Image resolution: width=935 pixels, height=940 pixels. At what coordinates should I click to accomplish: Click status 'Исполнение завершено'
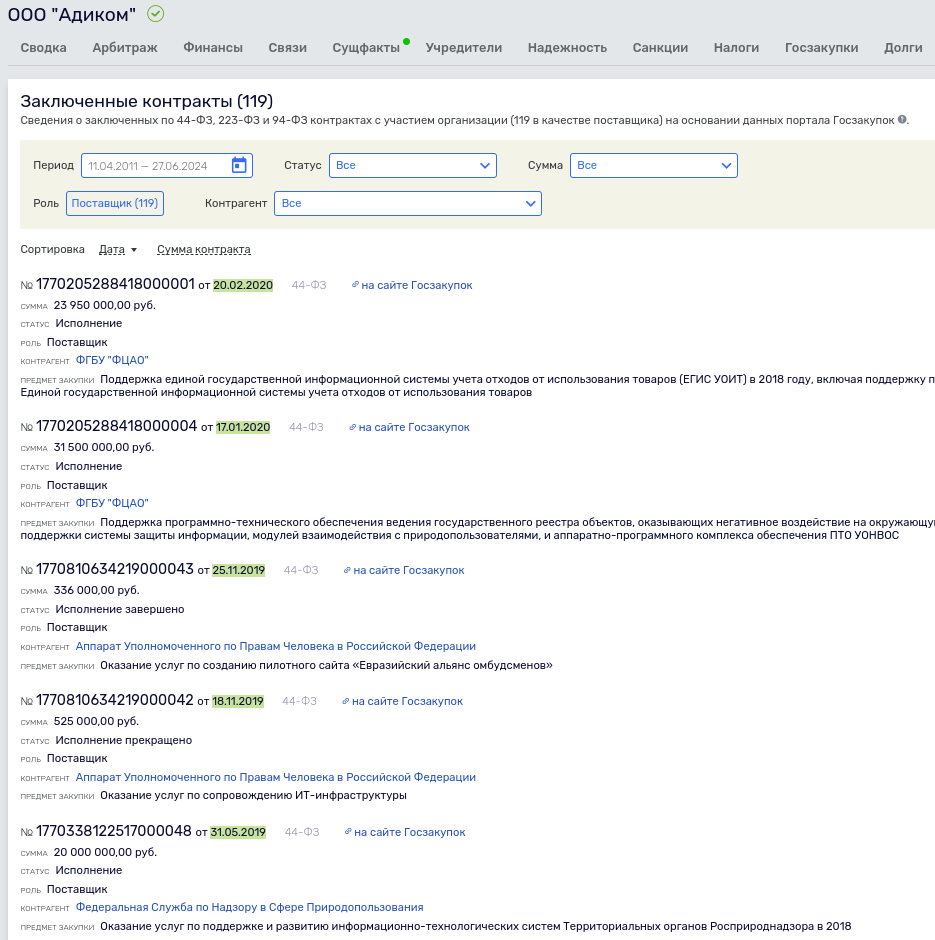point(120,609)
